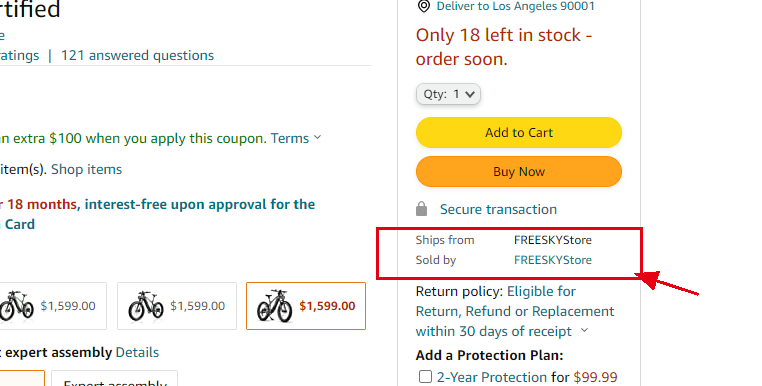Open the Sold by FREESKYStore link
Image resolution: width=762 pixels, height=386 pixels.
553,260
